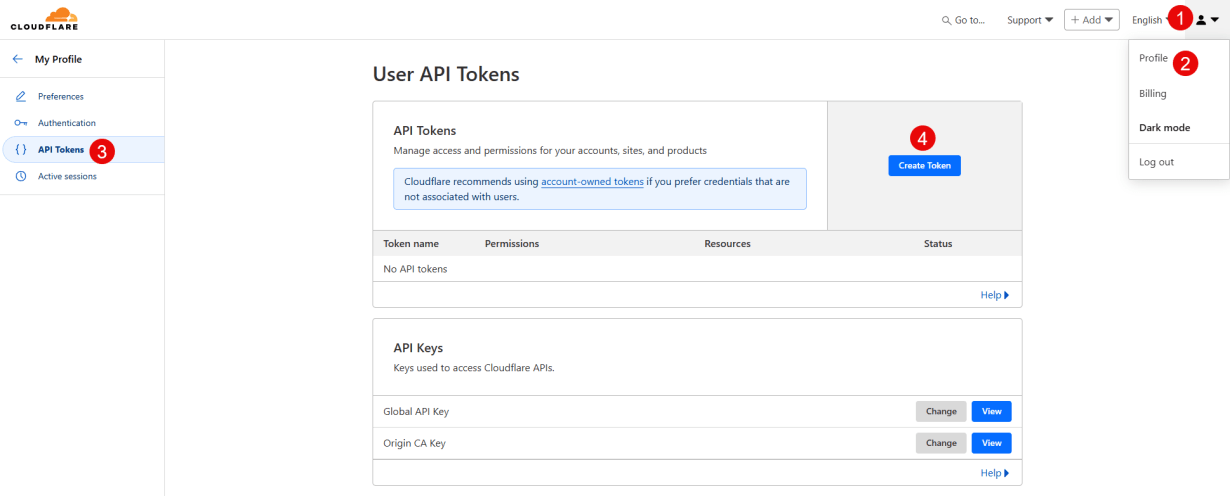Viewport: 1230px width, 496px height.
Task: Click the Status column header
Action: click(938, 244)
